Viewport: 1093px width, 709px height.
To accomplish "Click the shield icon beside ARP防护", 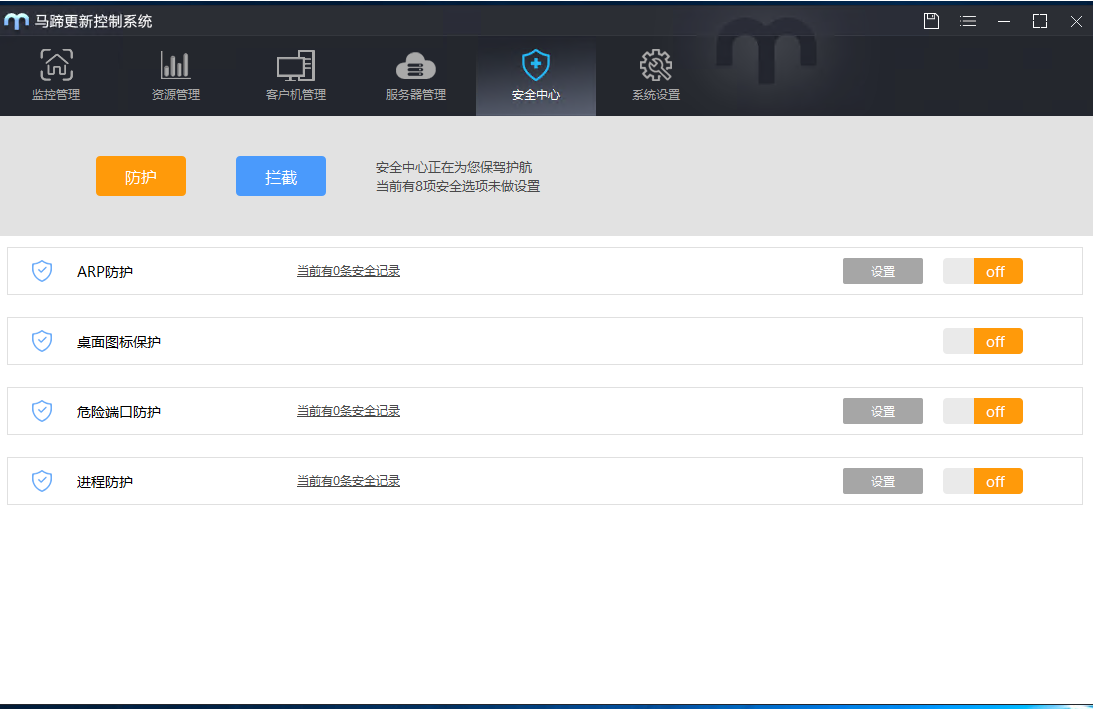I will click(x=42, y=270).
